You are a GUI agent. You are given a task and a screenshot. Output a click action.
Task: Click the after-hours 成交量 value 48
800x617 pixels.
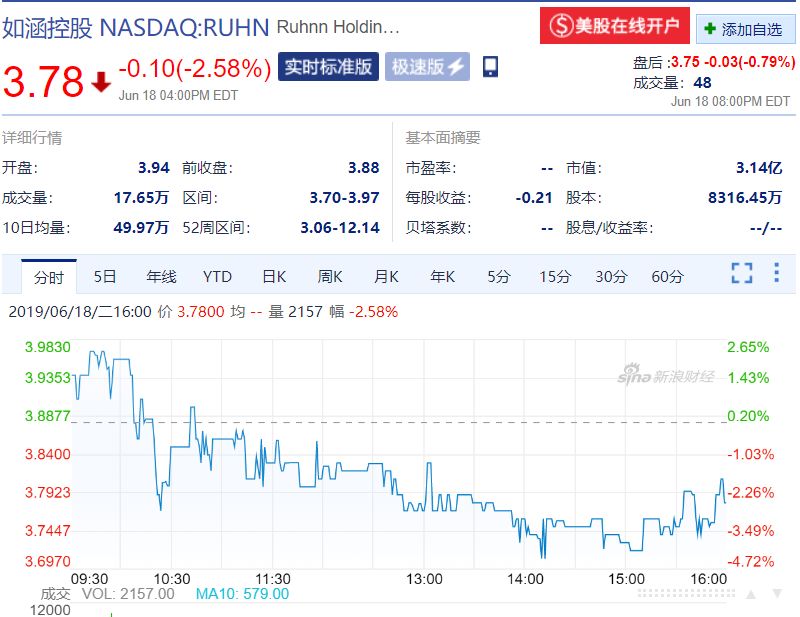click(x=702, y=83)
